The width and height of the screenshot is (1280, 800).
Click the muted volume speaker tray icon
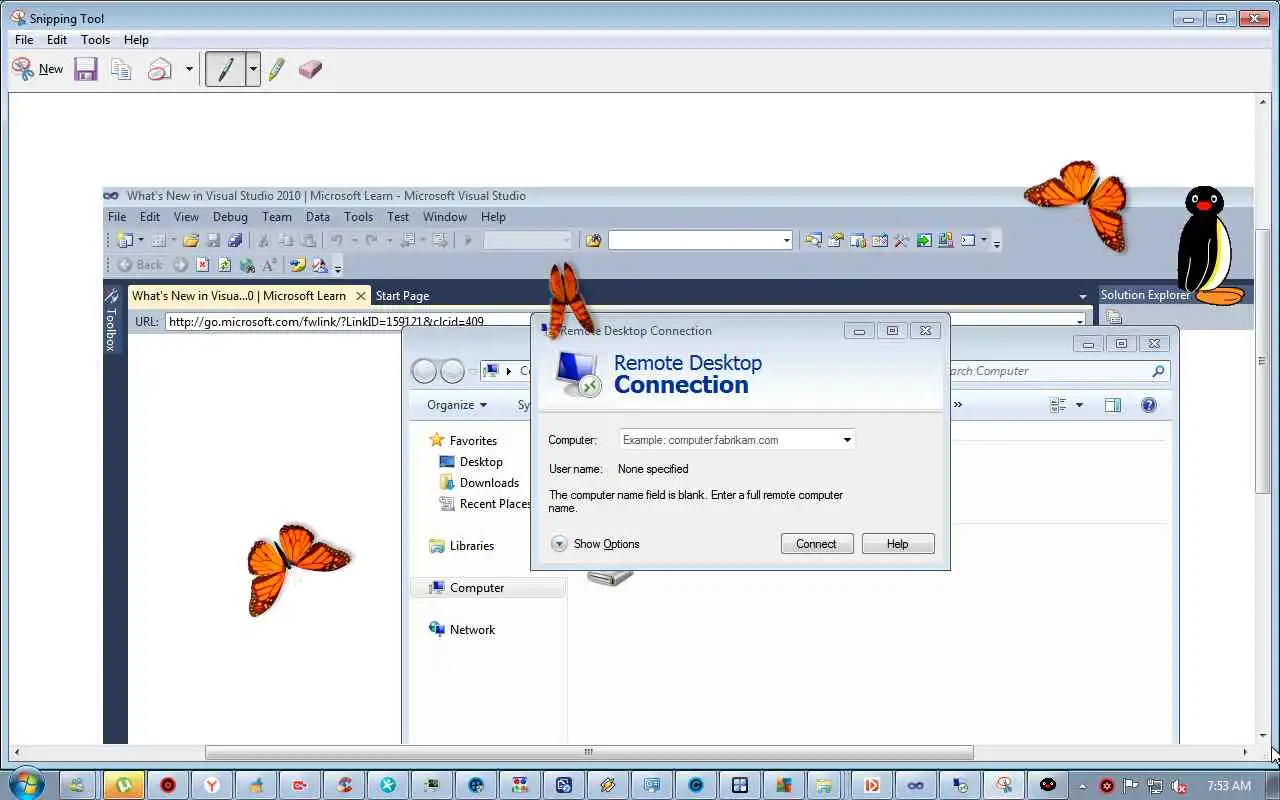tap(1179, 786)
